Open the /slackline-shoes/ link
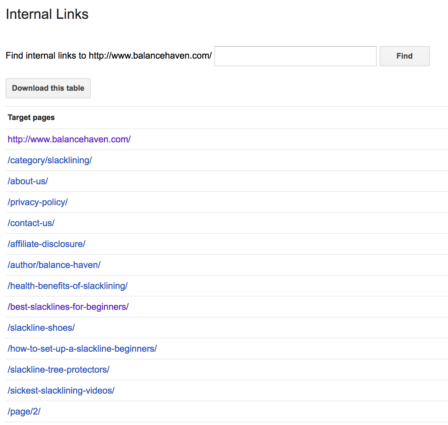This screenshot has width=448, height=425. (41, 328)
